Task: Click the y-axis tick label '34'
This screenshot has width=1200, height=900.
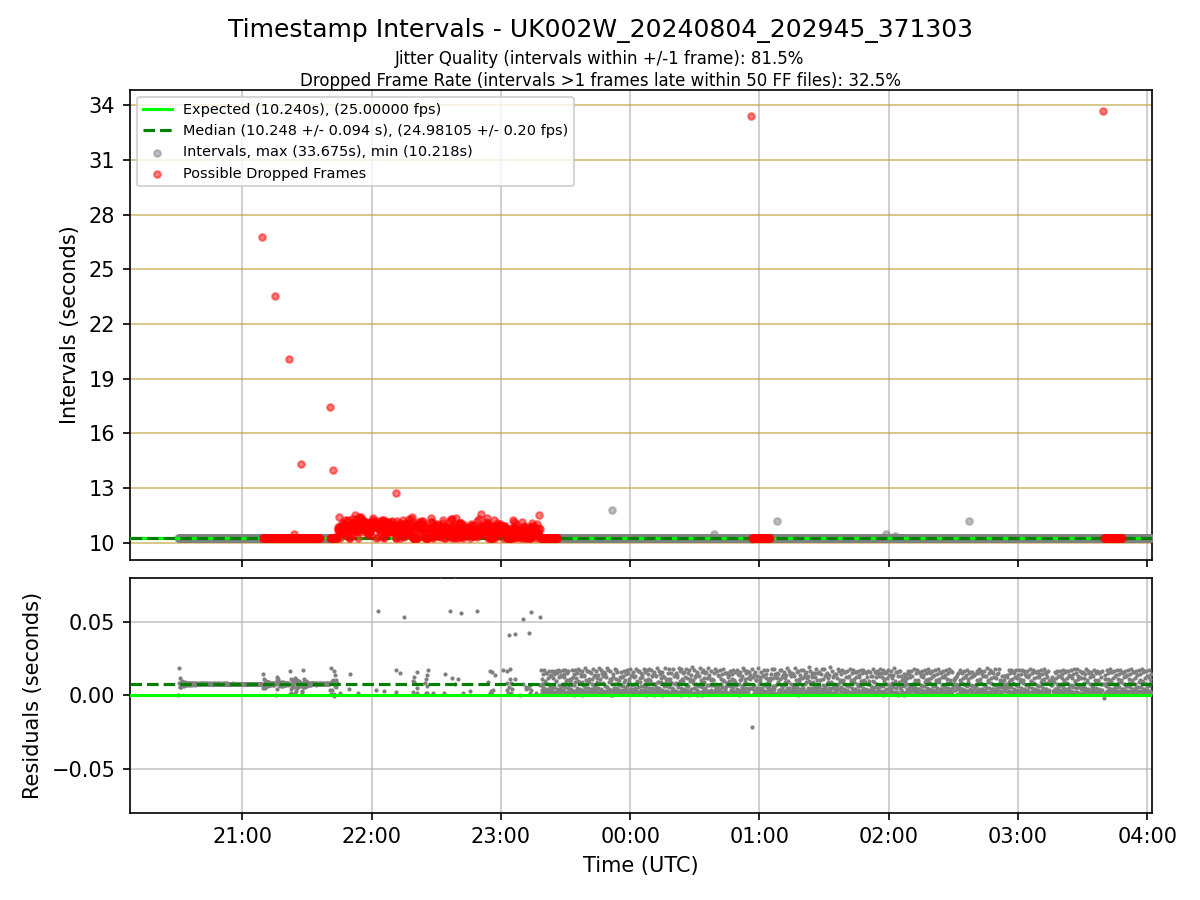Action: coord(102,105)
